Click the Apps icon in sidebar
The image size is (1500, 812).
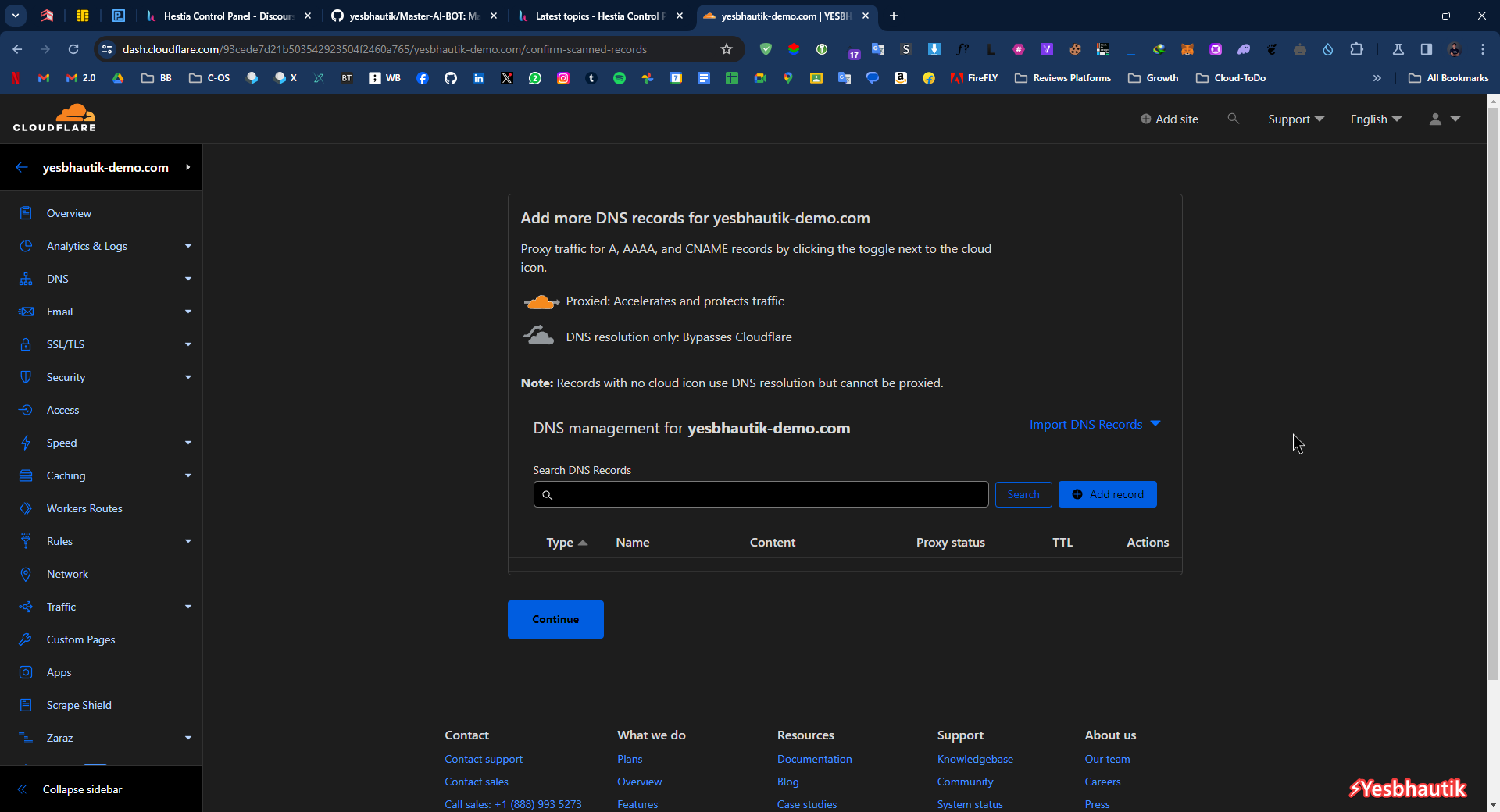point(26,672)
